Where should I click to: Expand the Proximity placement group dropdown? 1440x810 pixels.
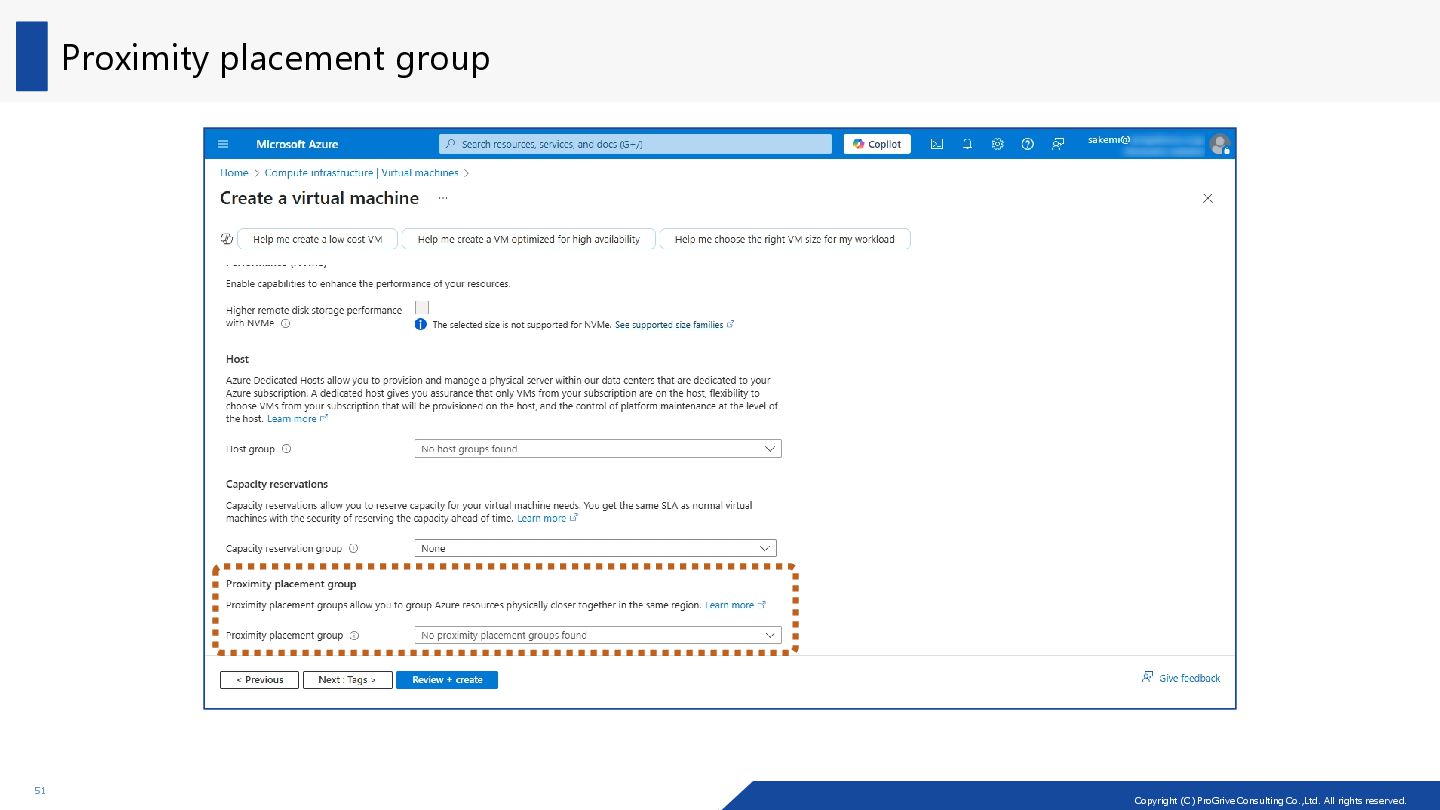(x=598, y=635)
